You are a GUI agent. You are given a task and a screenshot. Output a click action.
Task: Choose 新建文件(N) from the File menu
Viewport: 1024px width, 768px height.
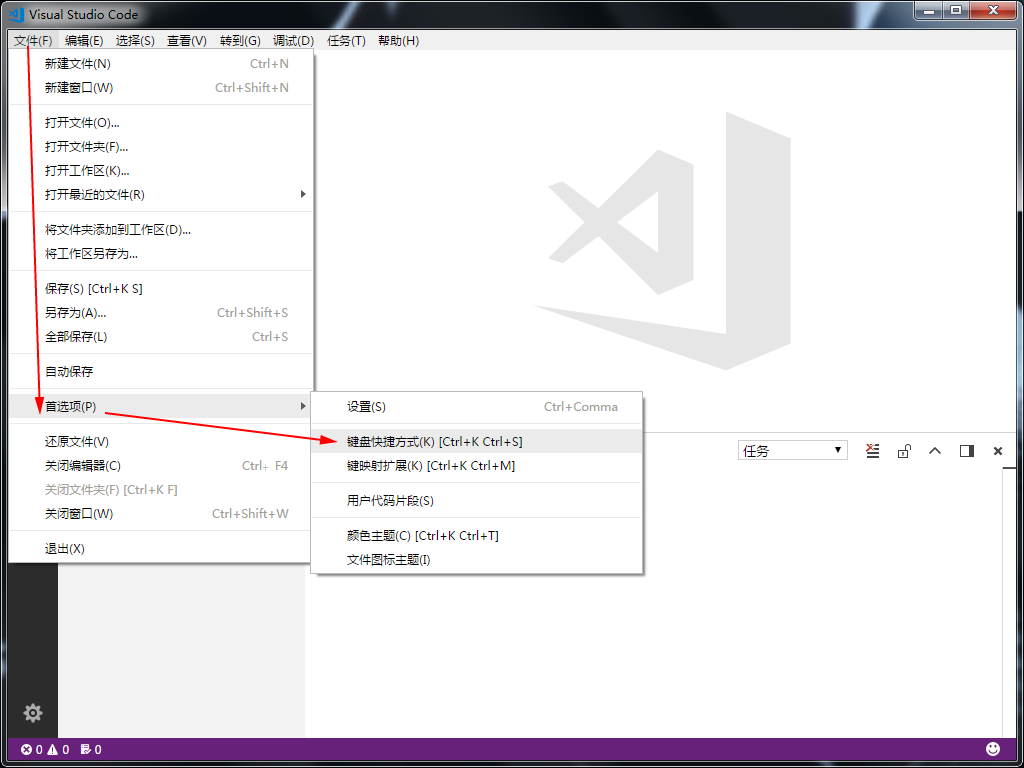[161, 63]
